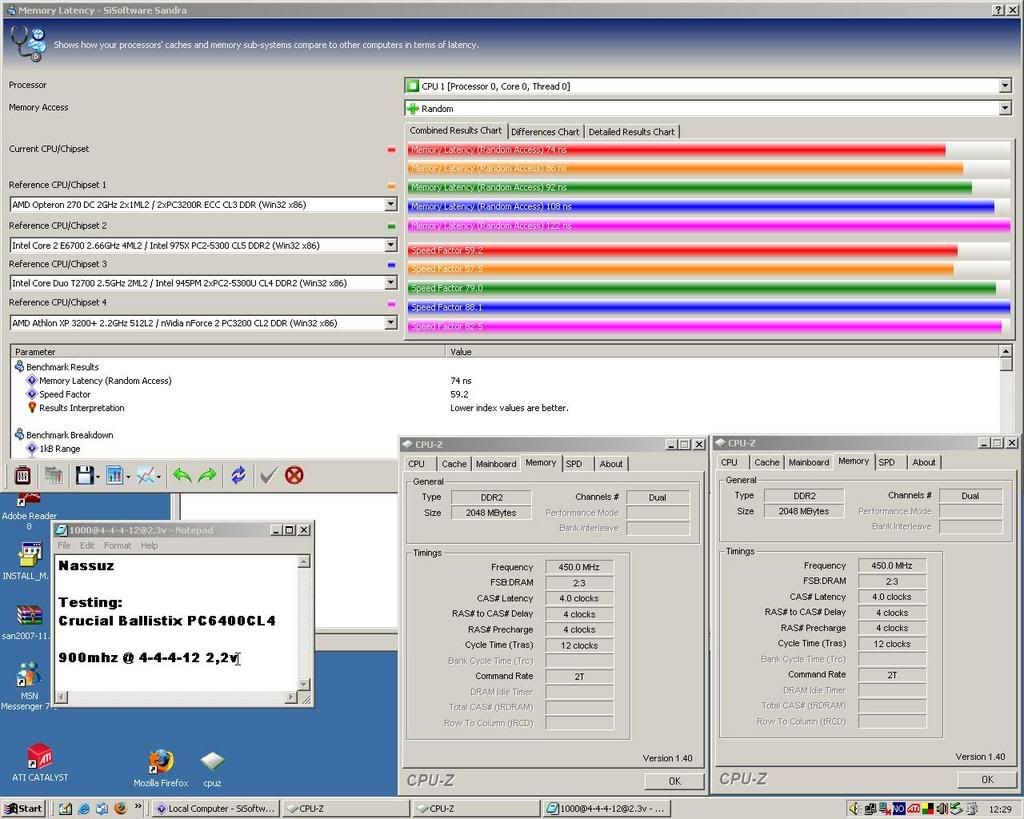Open the san2007 archive desktop icon
This screenshot has height=819, width=1024.
(26, 622)
